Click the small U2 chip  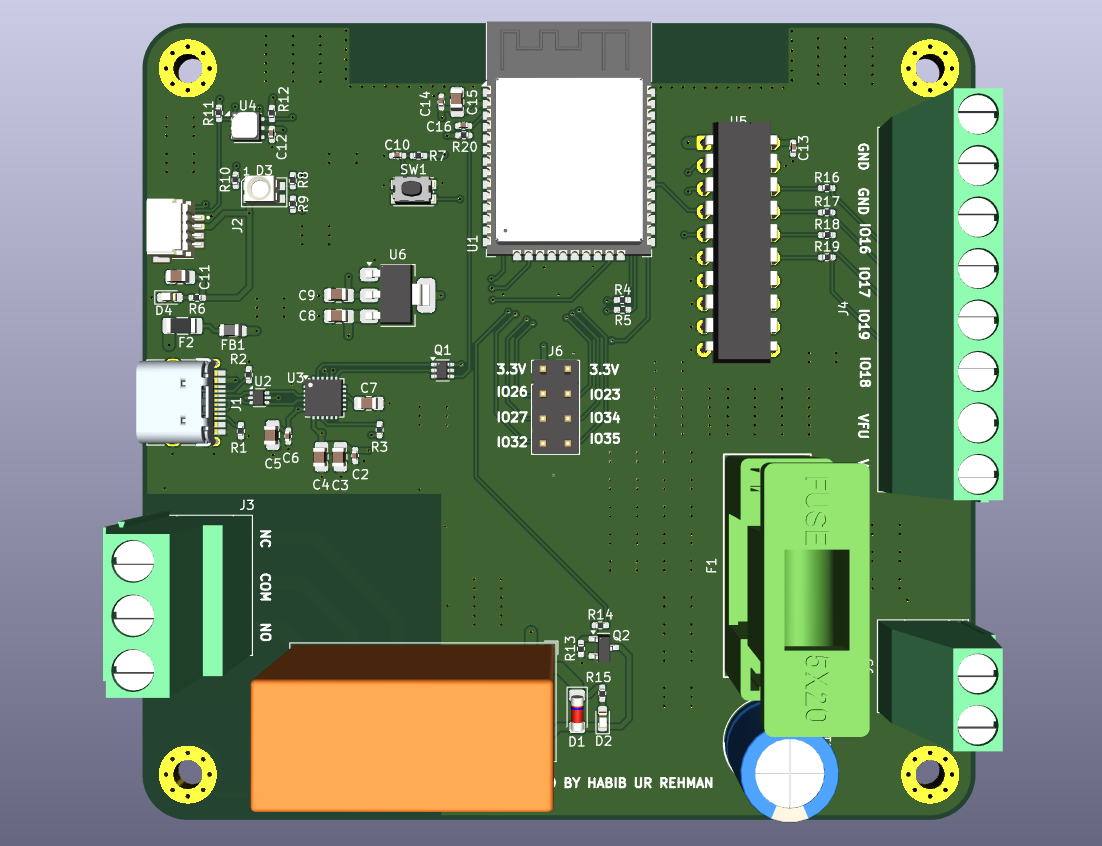260,398
